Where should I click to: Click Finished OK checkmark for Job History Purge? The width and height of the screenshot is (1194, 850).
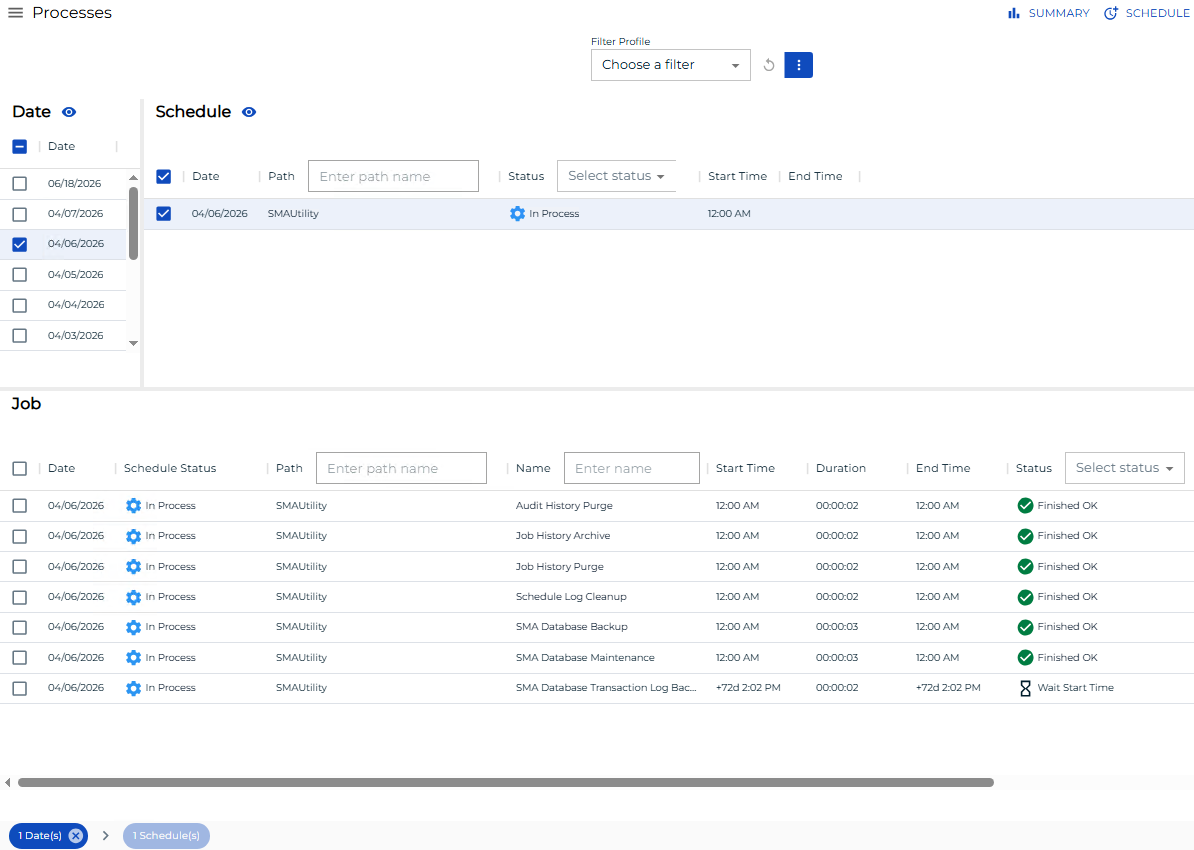[1025, 567]
